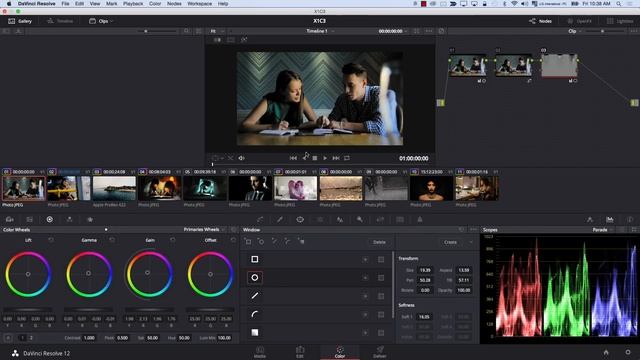Select color wheels page 2

(x=31, y=338)
